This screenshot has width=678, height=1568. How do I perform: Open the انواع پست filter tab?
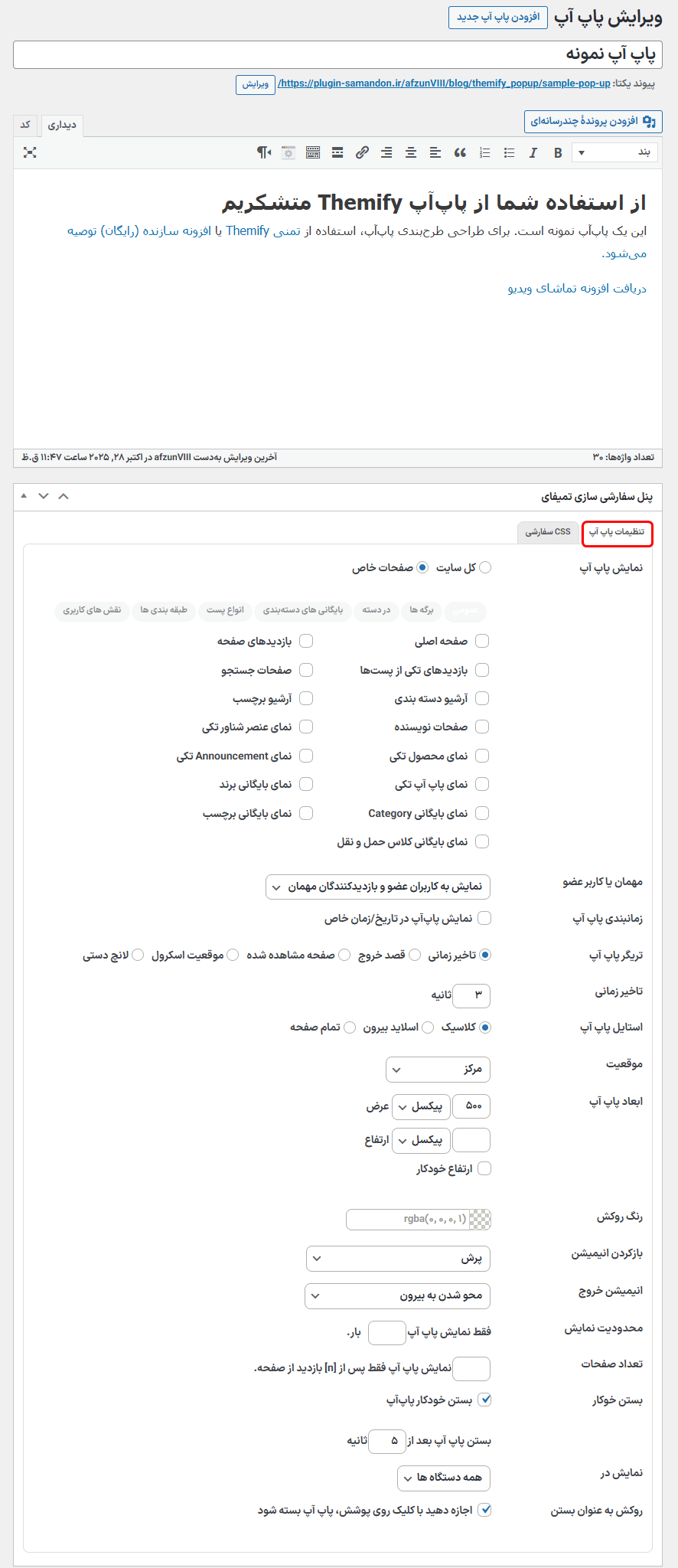[x=225, y=610]
